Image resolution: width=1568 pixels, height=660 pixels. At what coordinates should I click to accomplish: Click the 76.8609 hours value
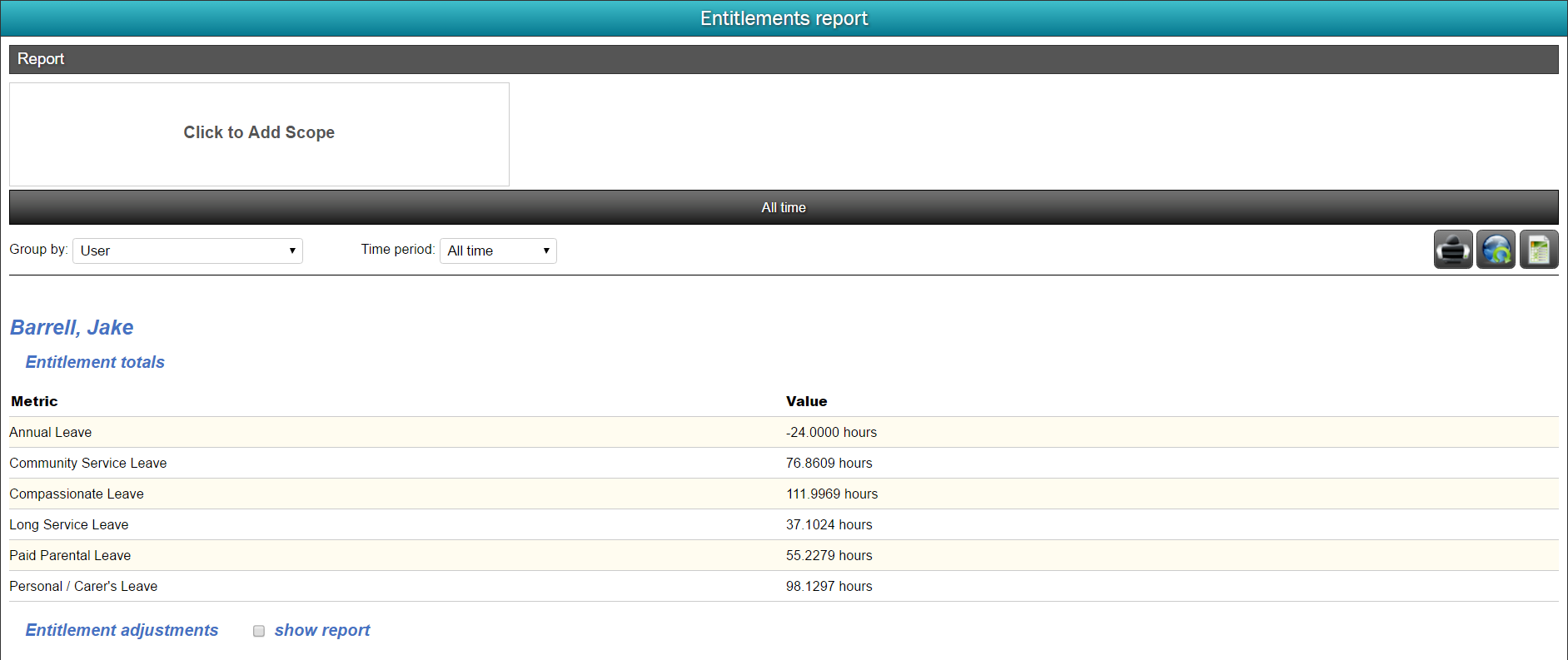pos(829,463)
